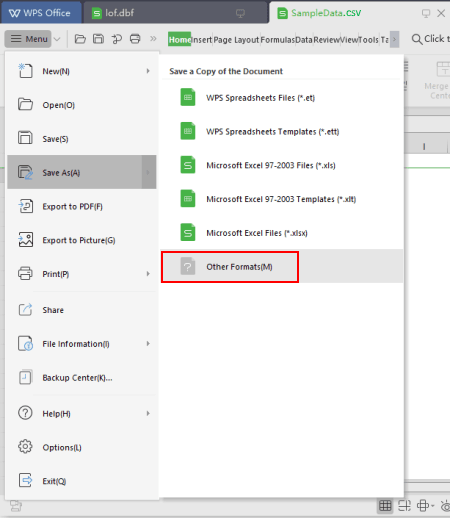The height and width of the screenshot is (518, 450).
Task: Click the export to PDF toolbar icon
Action: (x=117, y=39)
